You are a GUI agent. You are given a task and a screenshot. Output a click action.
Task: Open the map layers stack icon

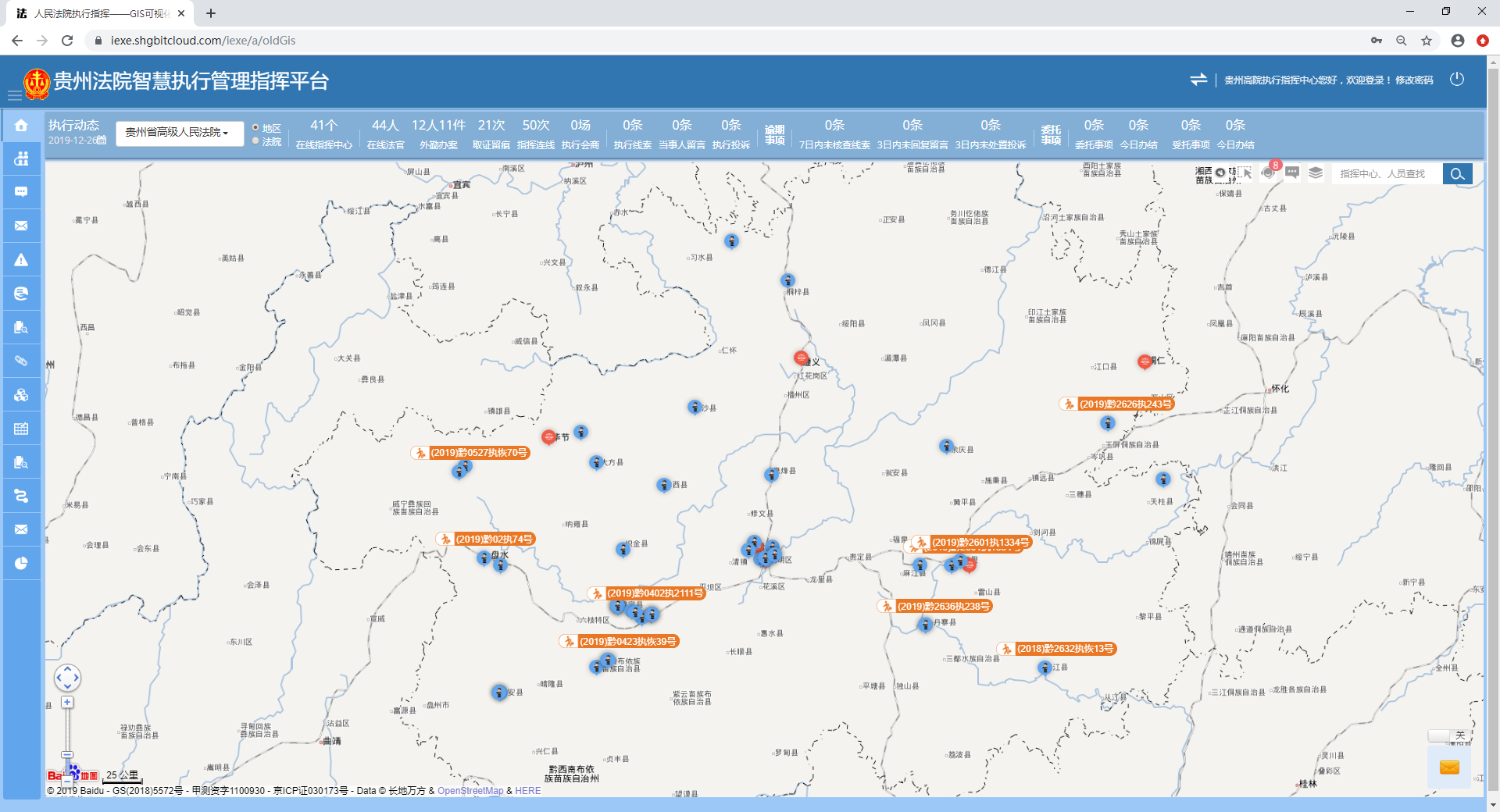click(1316, 173)
